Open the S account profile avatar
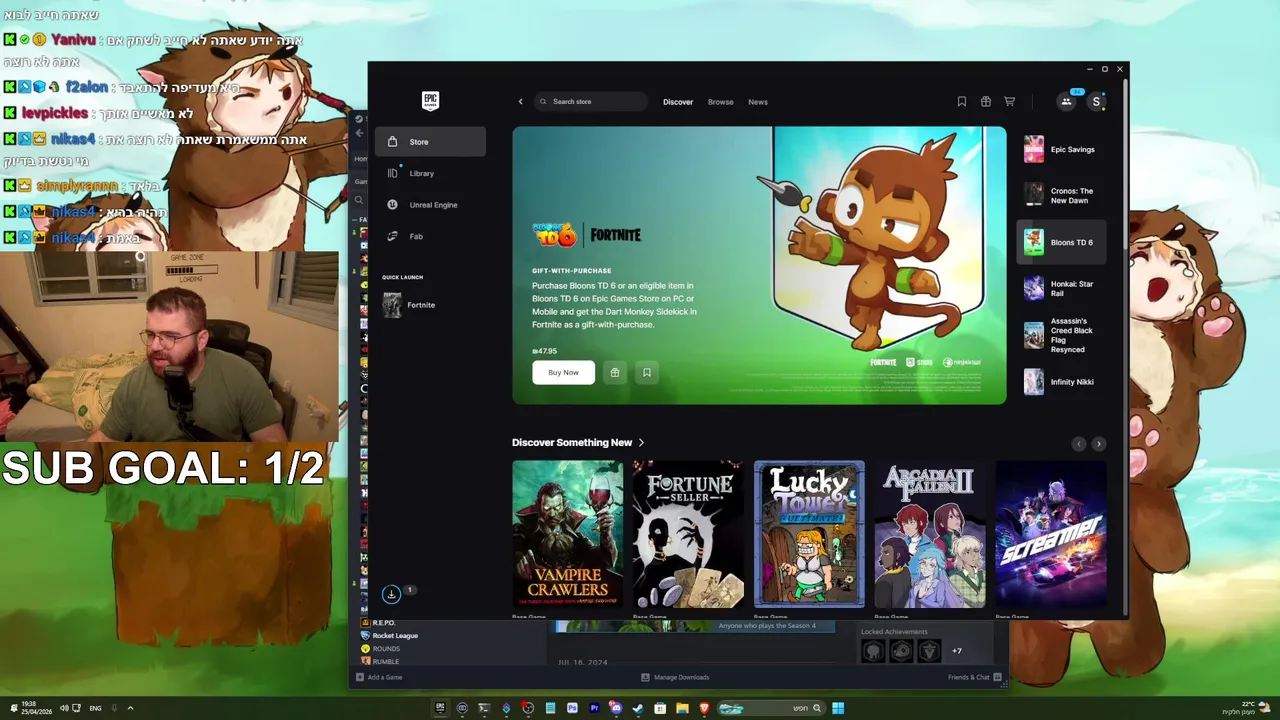Image resolution: width=1280 pixels, height=720 pixels. [1096, 101]
